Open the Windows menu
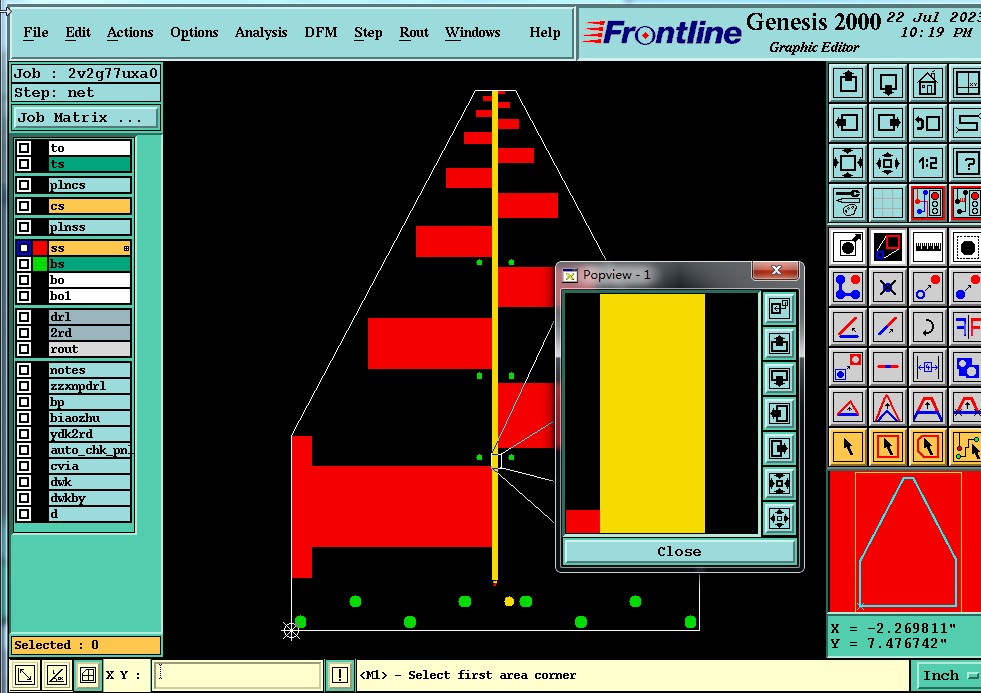981x693 pixels. point(472,33)
